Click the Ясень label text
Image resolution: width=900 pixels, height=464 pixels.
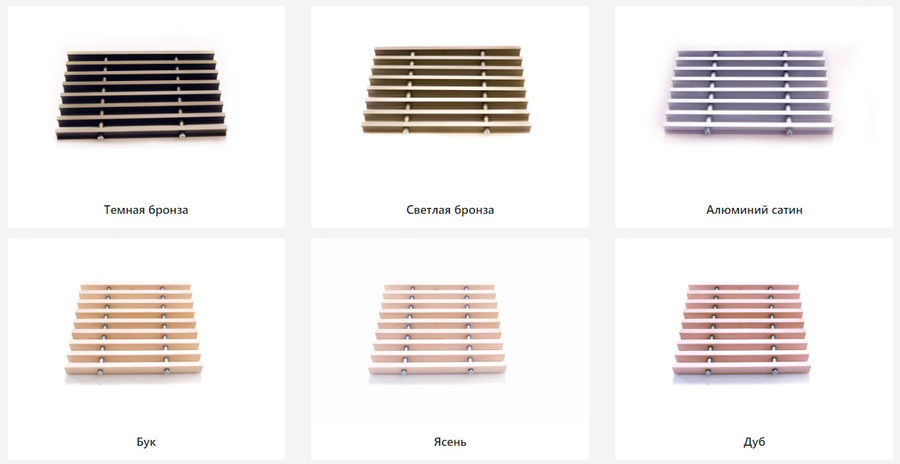(450, 442)
